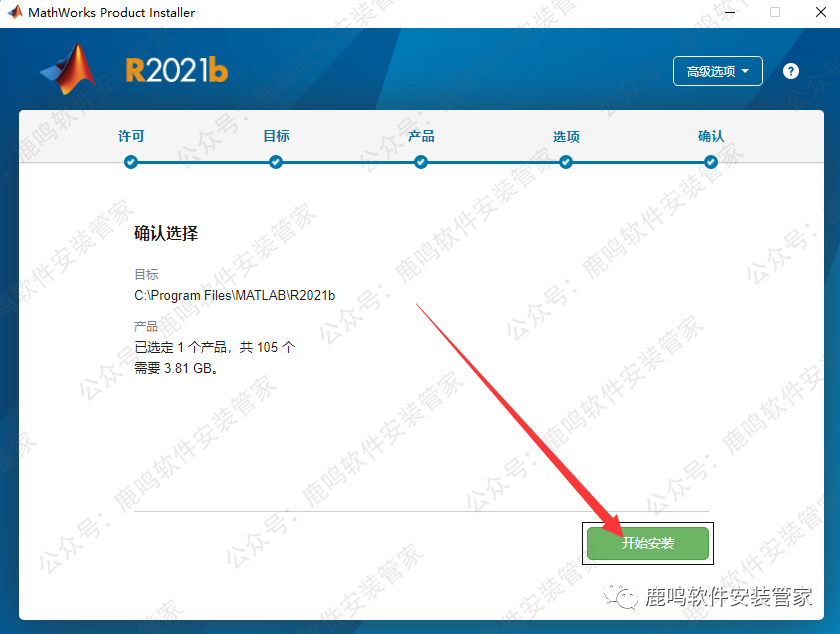Open help via the question mark icon
Image resolution: width=840 pixels, height=634 pixels.
[791, 71]
